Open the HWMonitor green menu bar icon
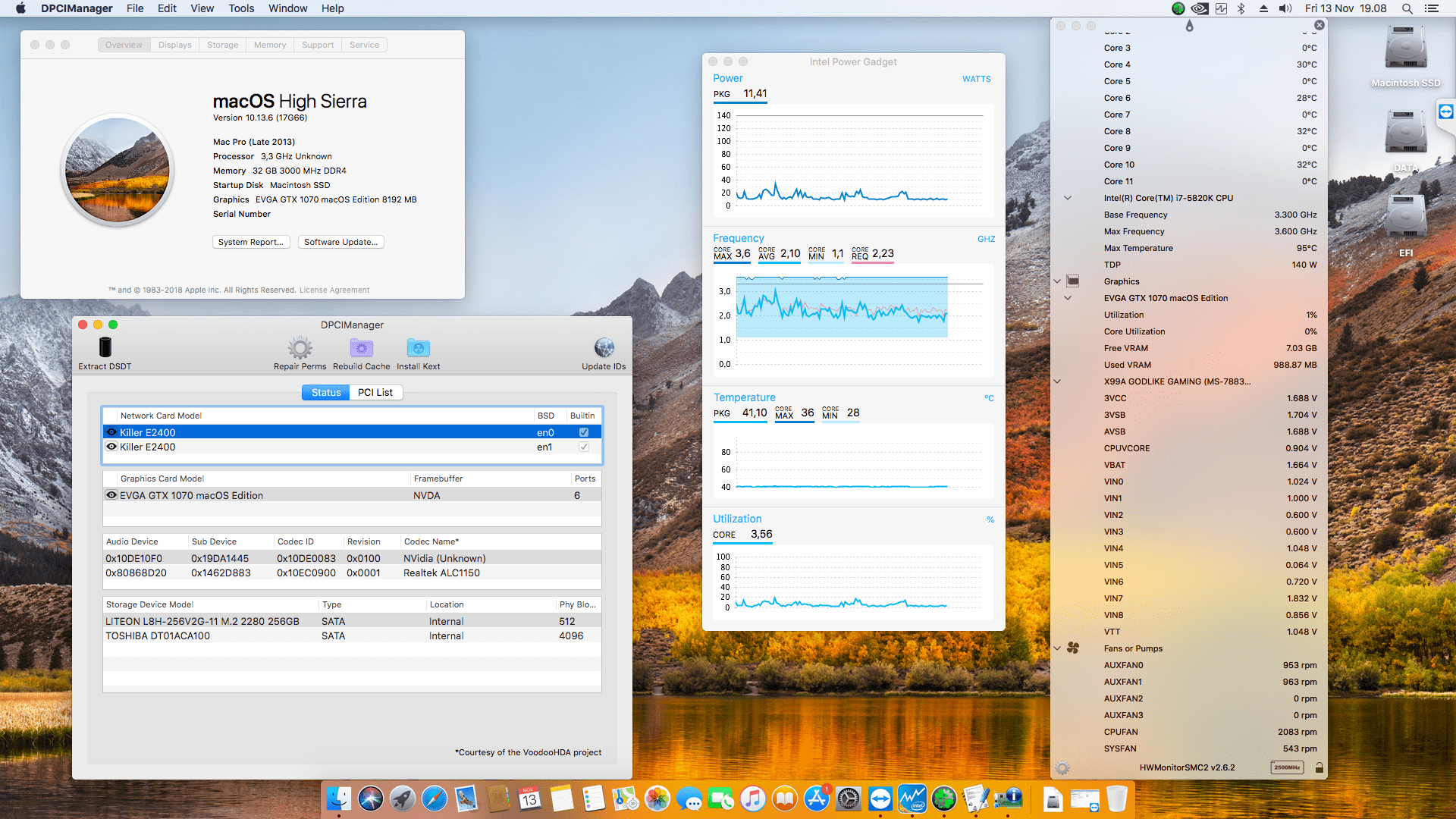This screenshot has width=1456, height=819. click(x=1178, y=8)
